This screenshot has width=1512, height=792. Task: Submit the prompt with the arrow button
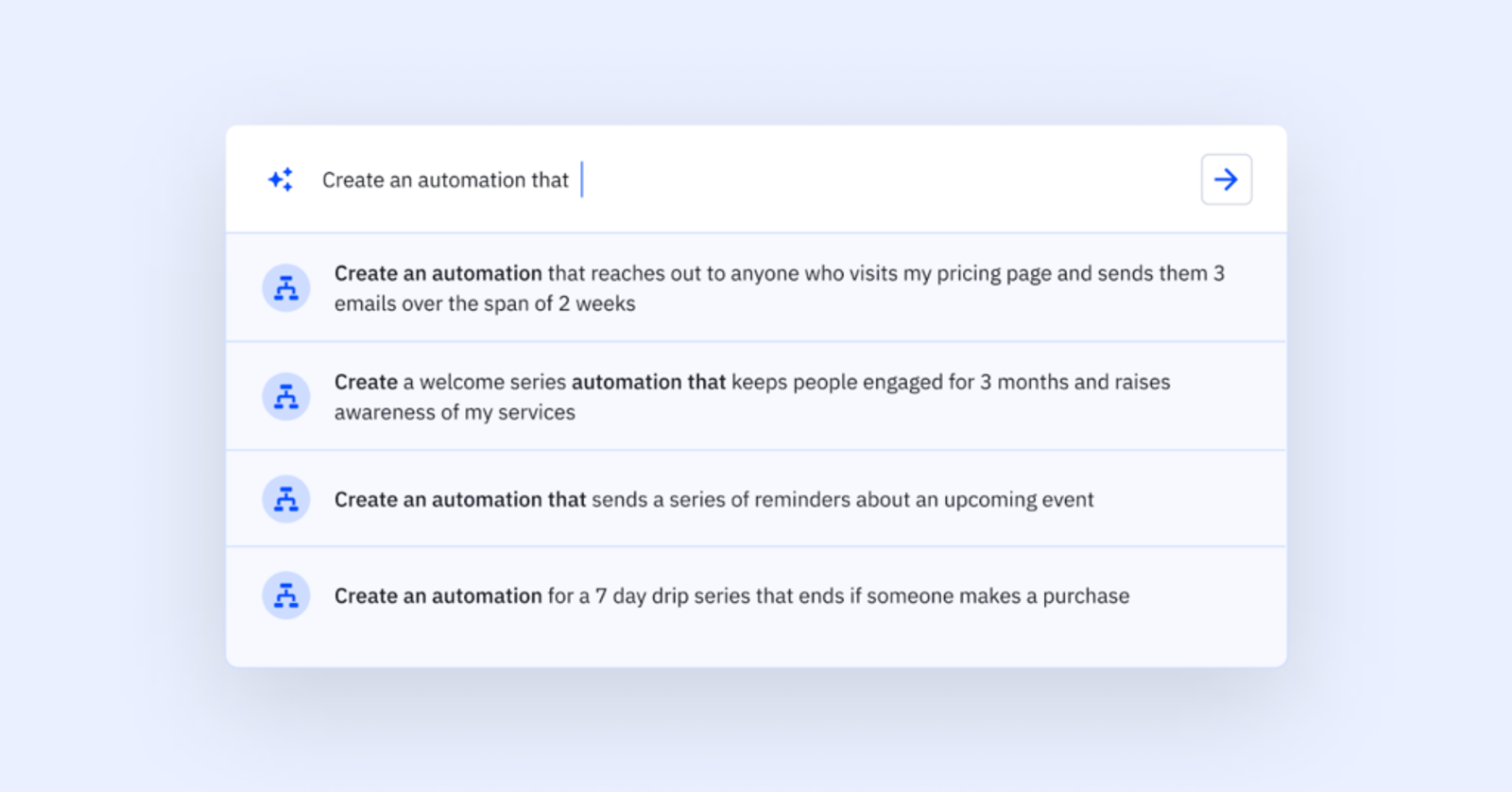1226,180
